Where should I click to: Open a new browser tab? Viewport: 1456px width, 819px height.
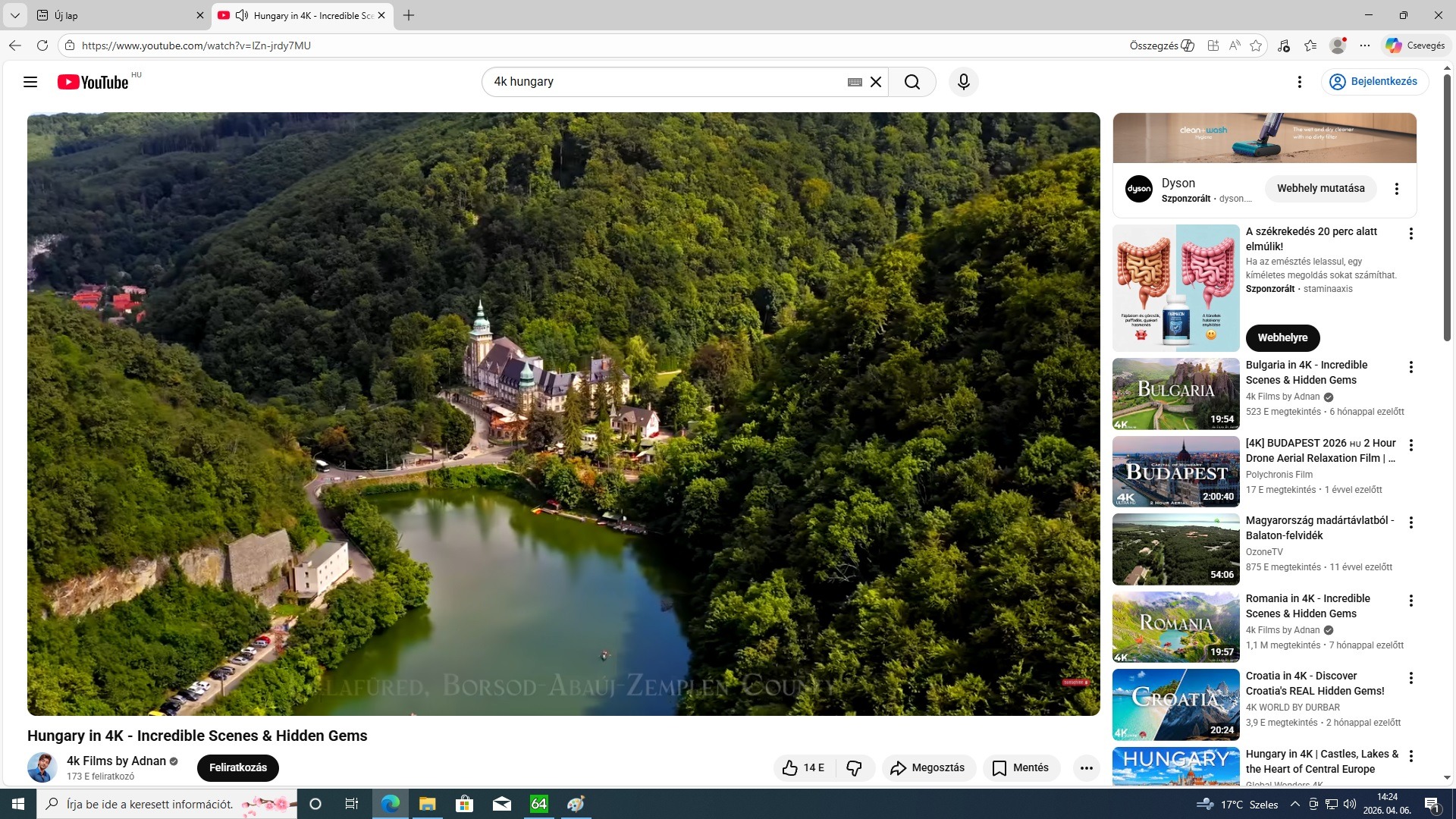[409, 15]
